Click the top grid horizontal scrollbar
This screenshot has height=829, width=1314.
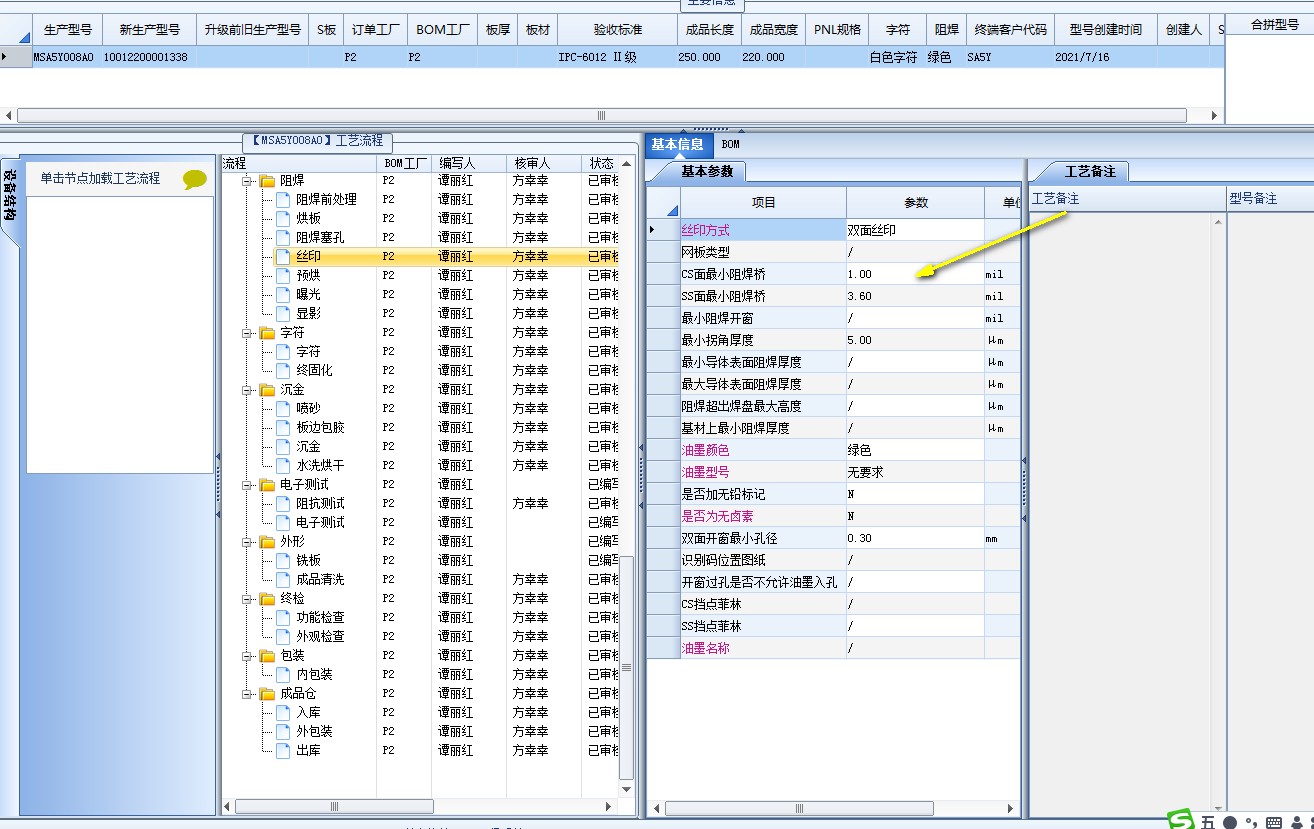[602, 115]
